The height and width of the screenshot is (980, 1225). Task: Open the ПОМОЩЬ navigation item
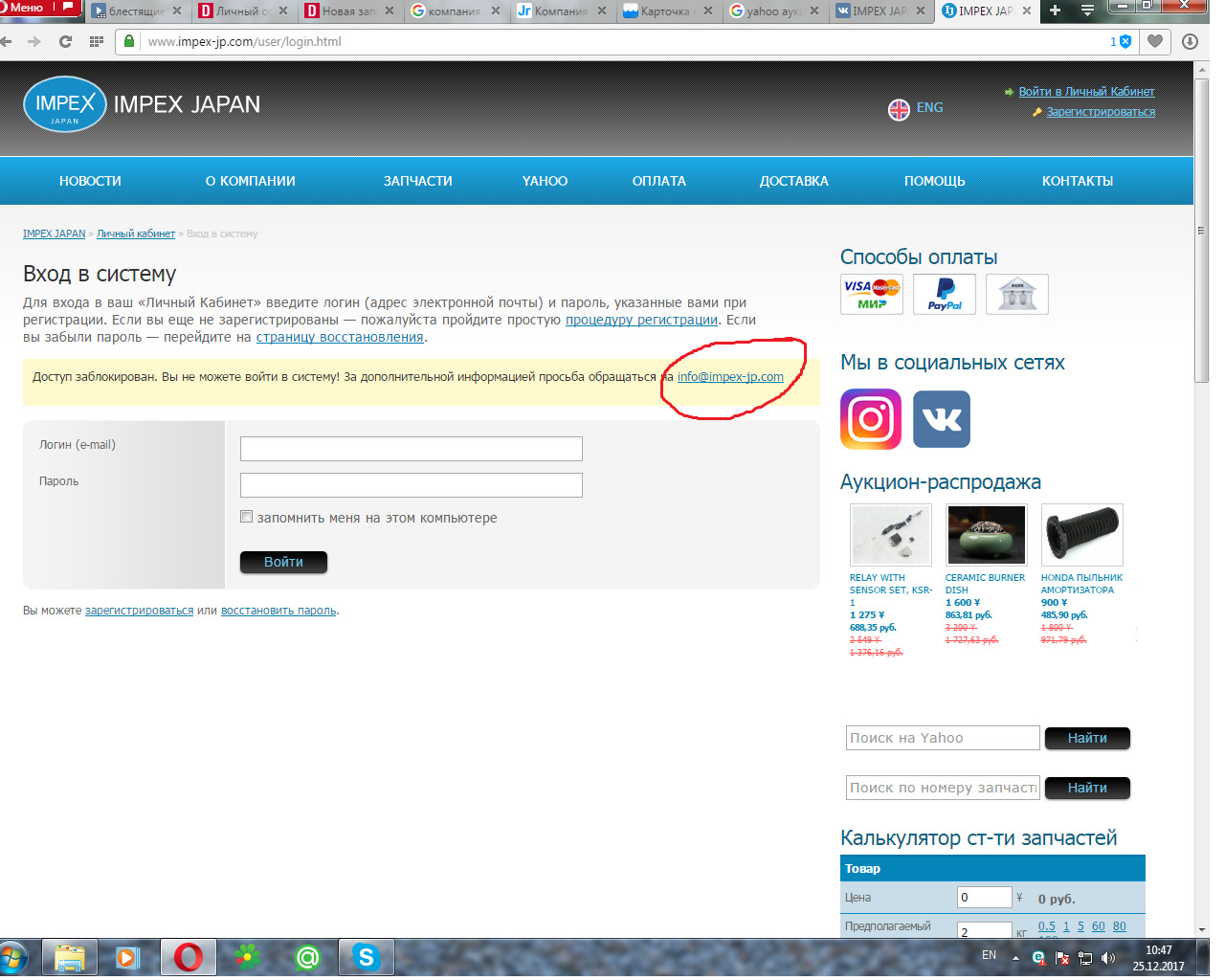click(x=935, y=181)
